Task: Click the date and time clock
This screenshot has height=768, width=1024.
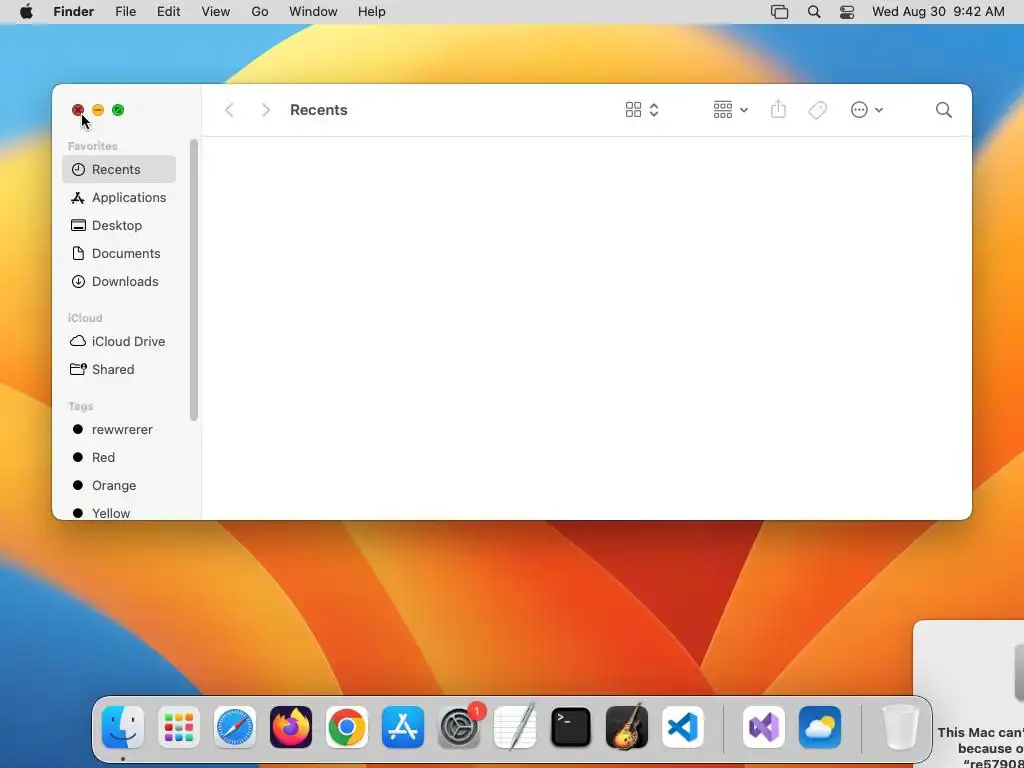Action: 938,12
